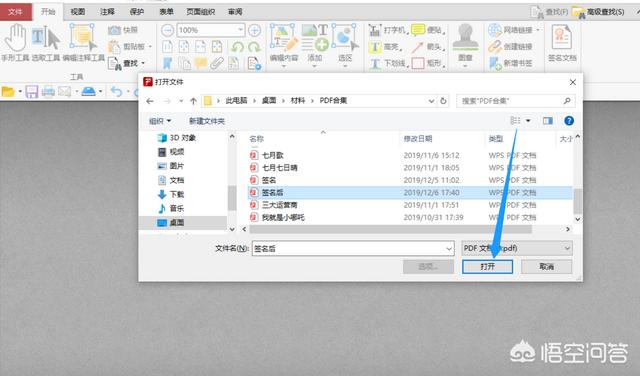Switch to the Comment (注释) ribbon tab

click(x=107, y=12)
